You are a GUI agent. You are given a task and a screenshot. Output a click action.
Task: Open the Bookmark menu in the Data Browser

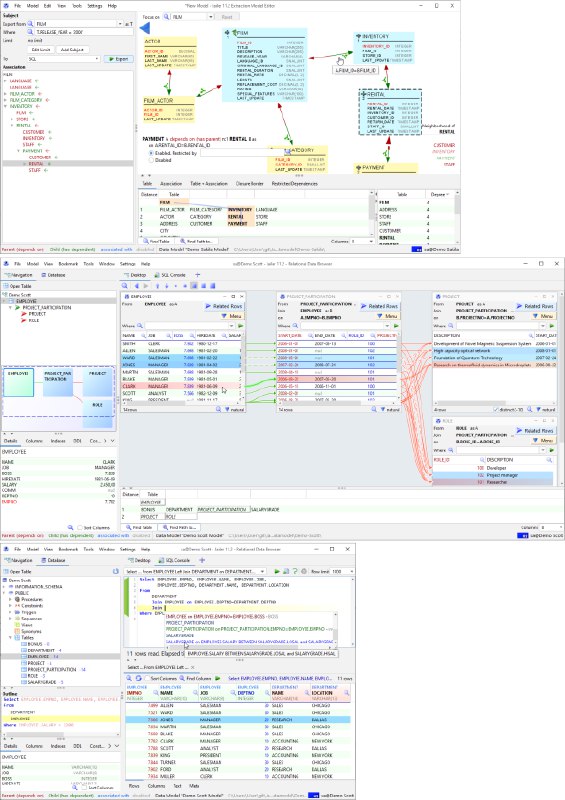coord(68,264)
